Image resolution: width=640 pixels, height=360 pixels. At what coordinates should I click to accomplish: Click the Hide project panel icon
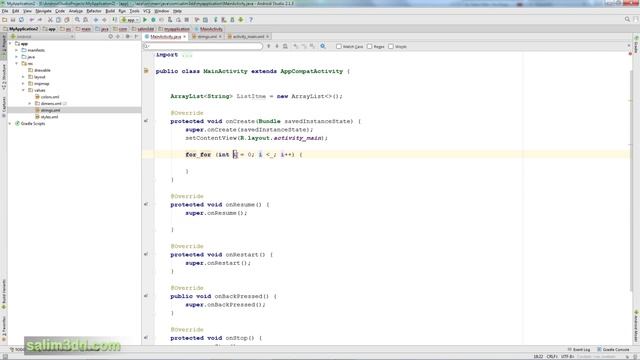(x=136, y=37)
